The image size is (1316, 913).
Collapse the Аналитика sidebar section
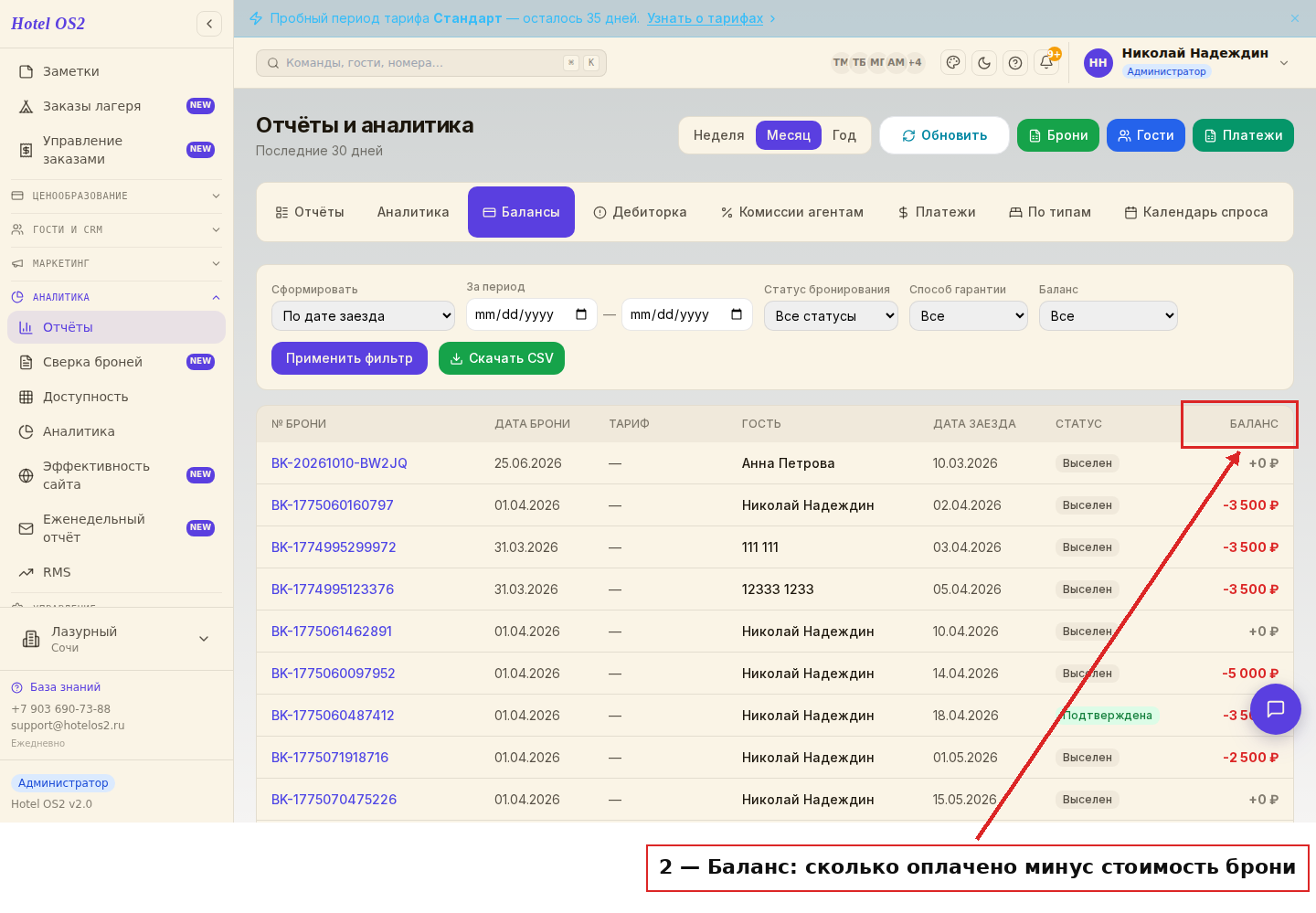coord(116,297)
